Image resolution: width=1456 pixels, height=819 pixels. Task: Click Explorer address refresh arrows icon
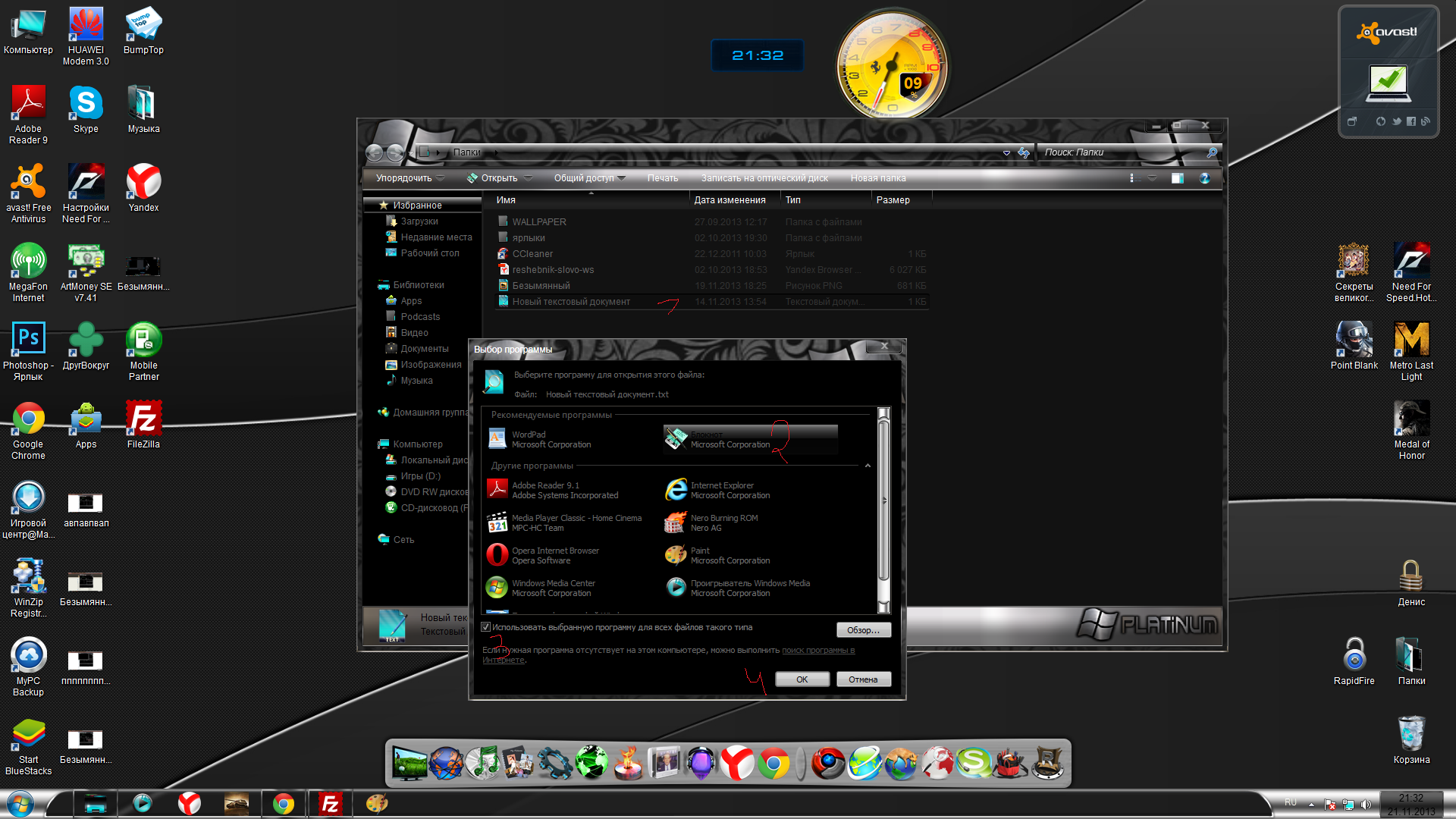coord(1024,152)
